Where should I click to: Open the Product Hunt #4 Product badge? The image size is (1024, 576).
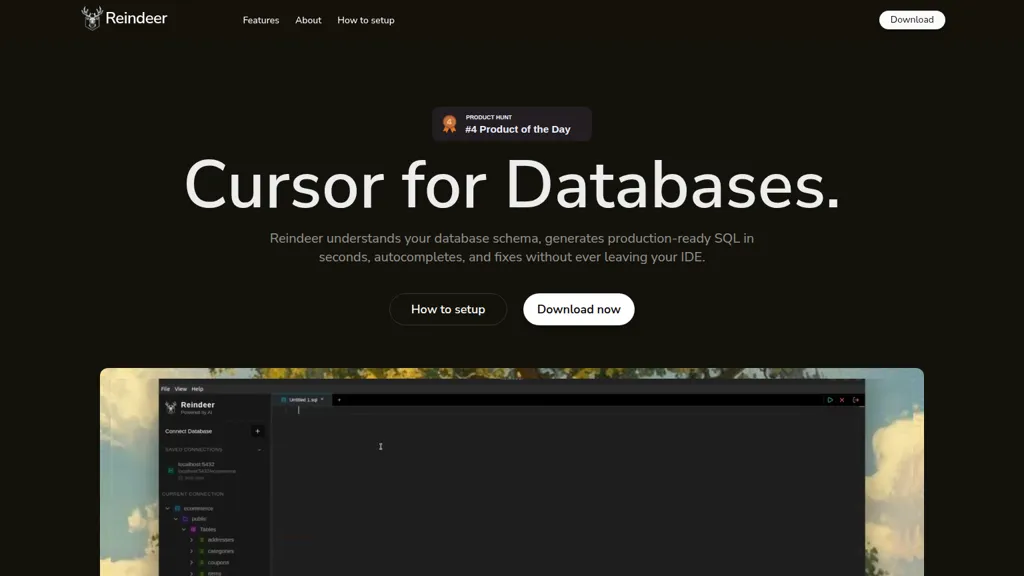click(512, 124)
